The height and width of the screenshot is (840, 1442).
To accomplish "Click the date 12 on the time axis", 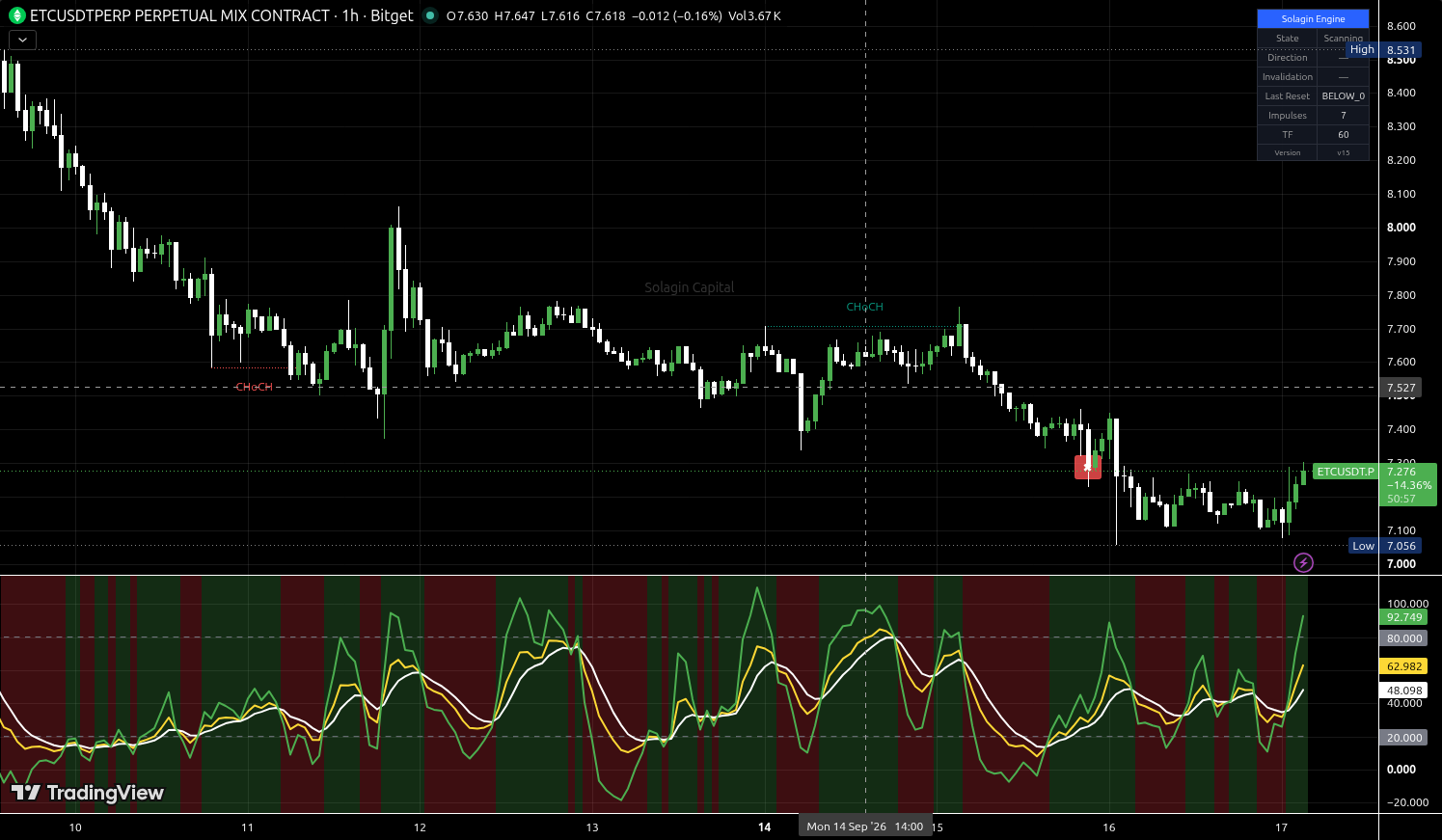I will click(420, 827).
